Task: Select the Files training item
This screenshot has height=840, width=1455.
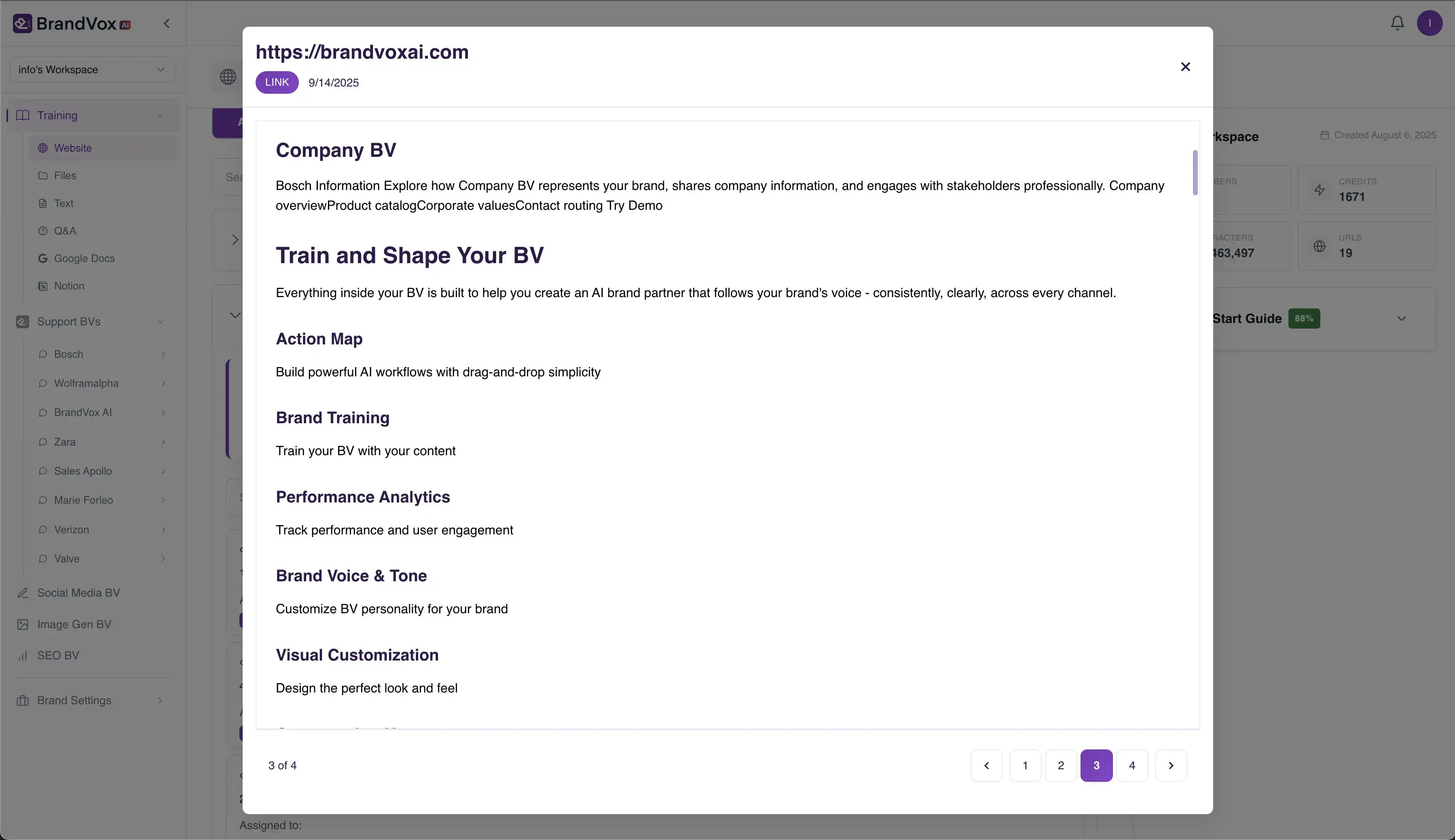Action: [65, 175]
